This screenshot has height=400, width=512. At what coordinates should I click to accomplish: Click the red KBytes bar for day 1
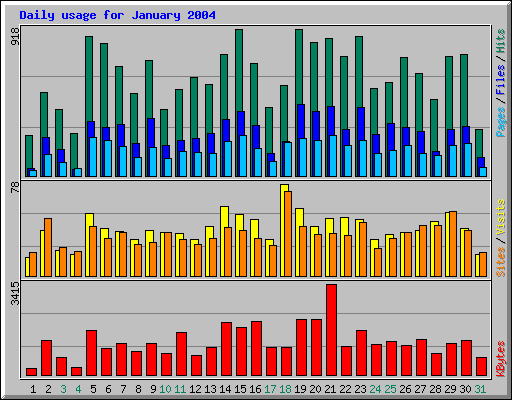pos(31,372)
